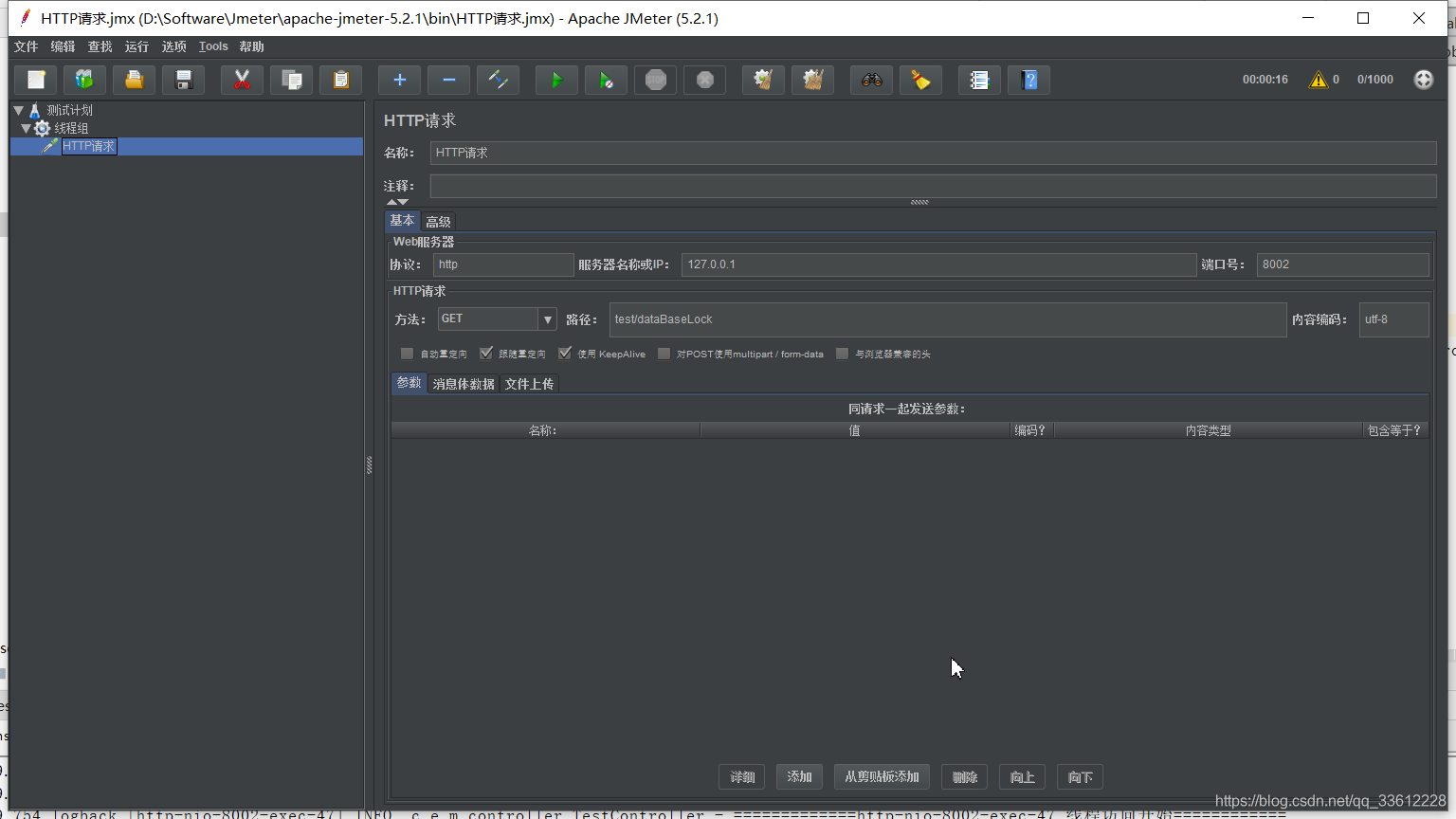Open the 文件 menu
This screenshot has height=819, width=1456.
click(26, 46)
